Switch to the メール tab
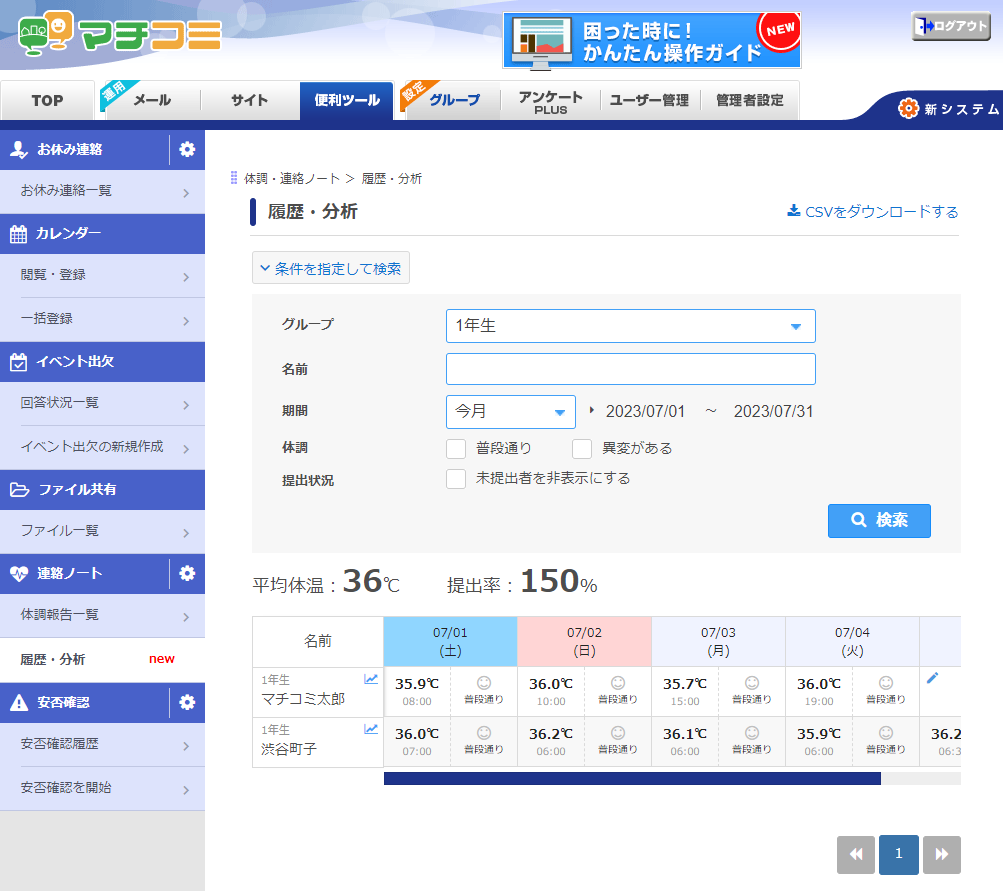The image size is (1003, 891). point(152,100)
